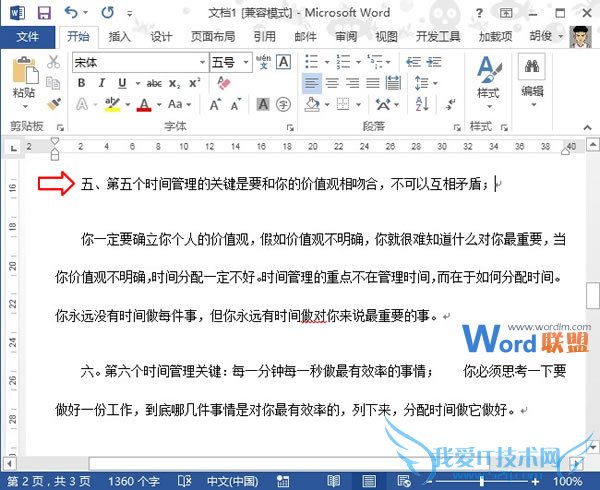Switch to the 引用 References tab
The width and height of the screenshot is (600, 490).
tap(264, 37)
